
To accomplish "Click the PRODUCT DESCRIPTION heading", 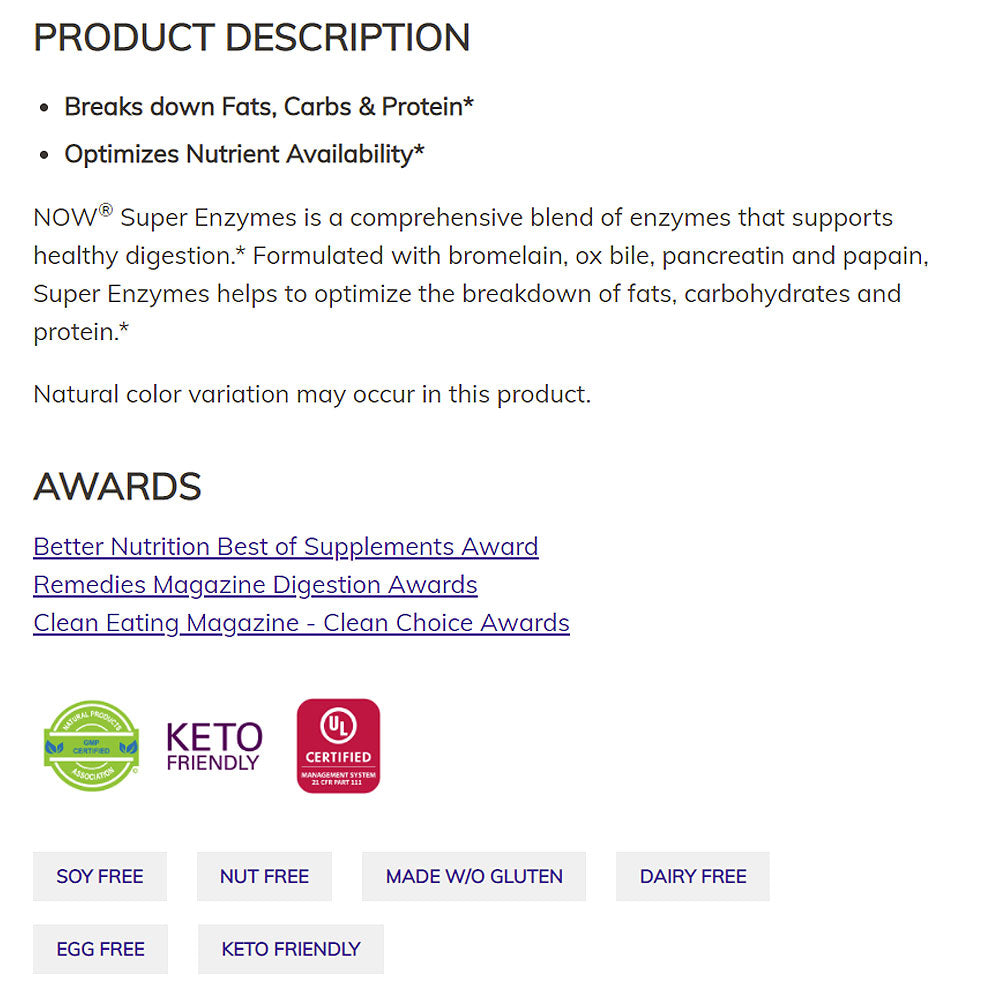I will click(251, 38).
